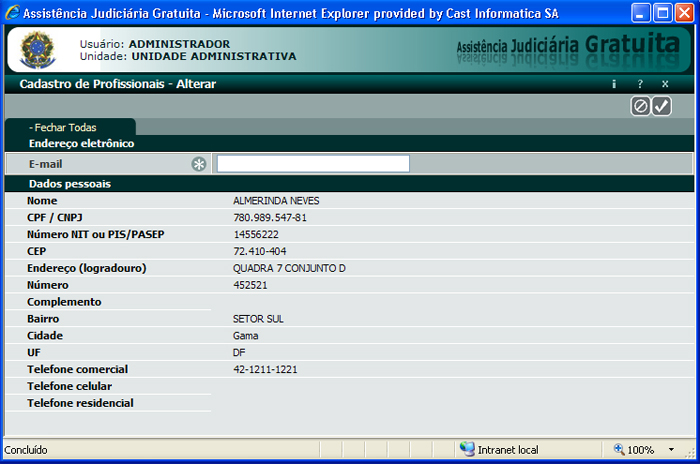Close the Internet Explorer window
Screen dimensions: 700x464
(684, 13)
